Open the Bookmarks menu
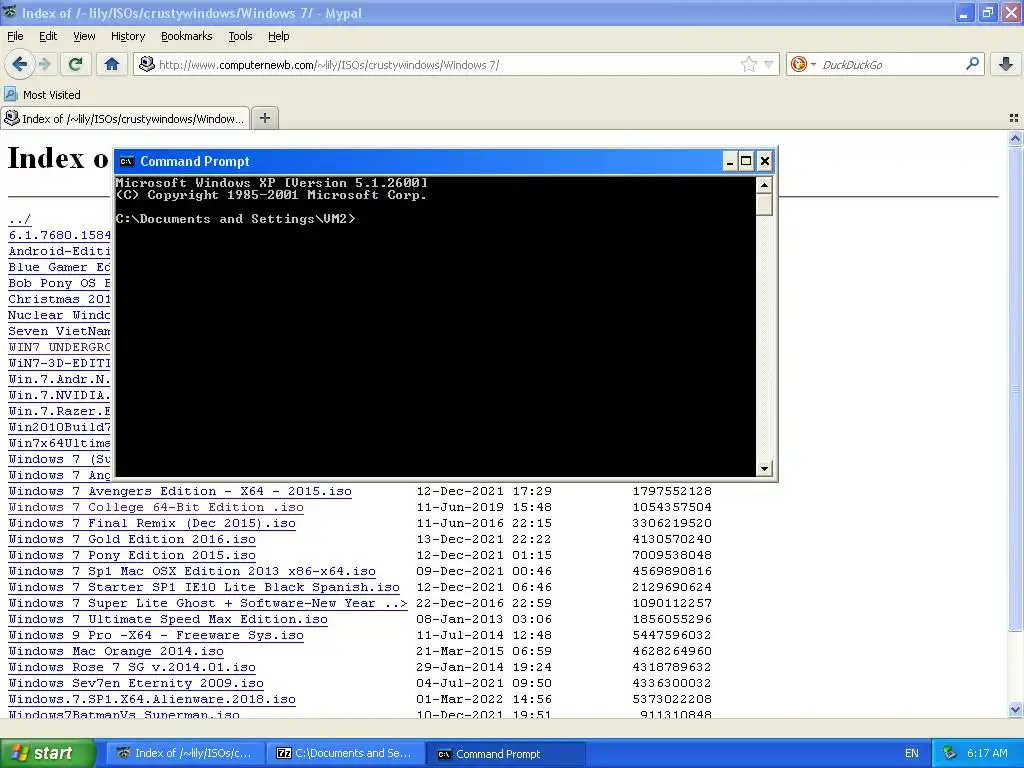The image size is (1024, 768). [186, 36]
